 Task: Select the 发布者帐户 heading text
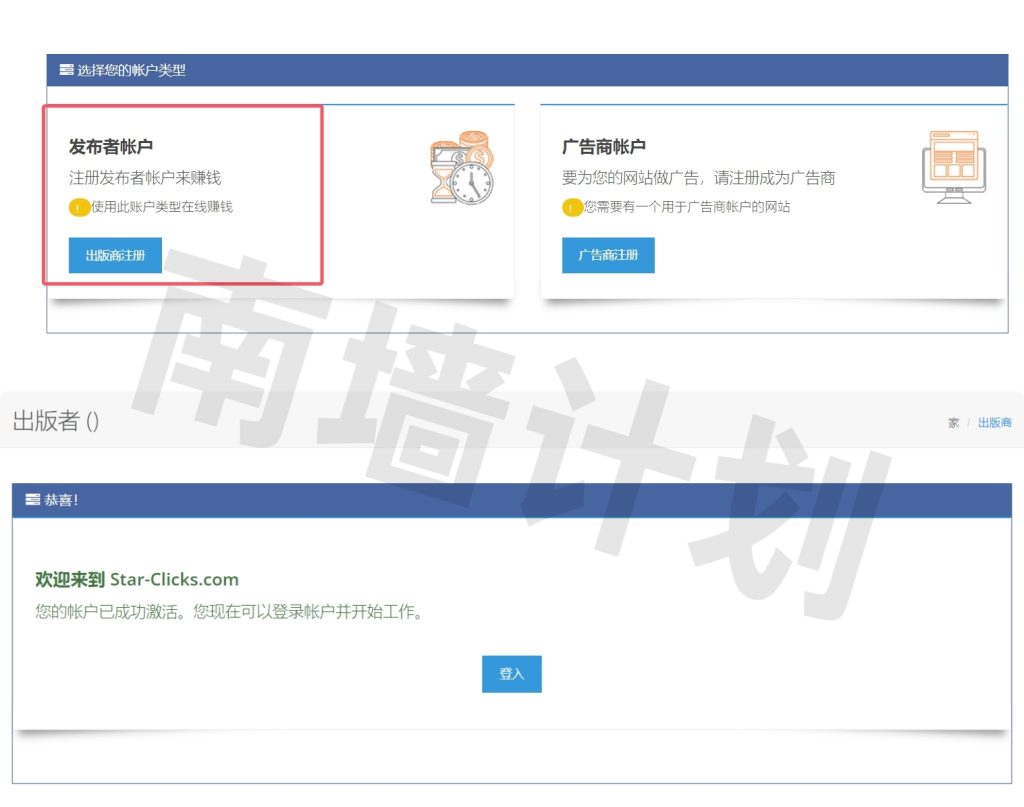[111, 147]
